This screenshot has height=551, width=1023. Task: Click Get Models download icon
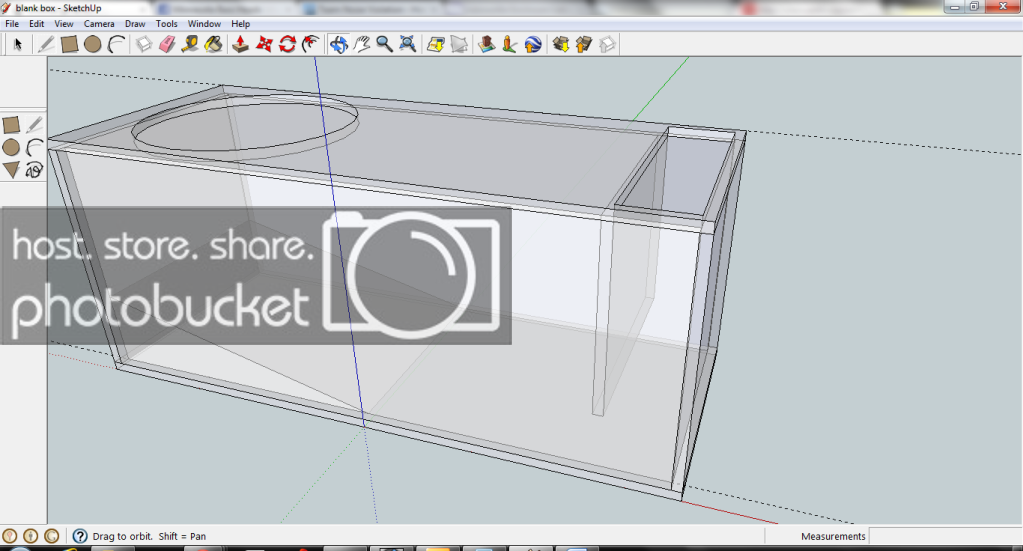click(560, 44)
